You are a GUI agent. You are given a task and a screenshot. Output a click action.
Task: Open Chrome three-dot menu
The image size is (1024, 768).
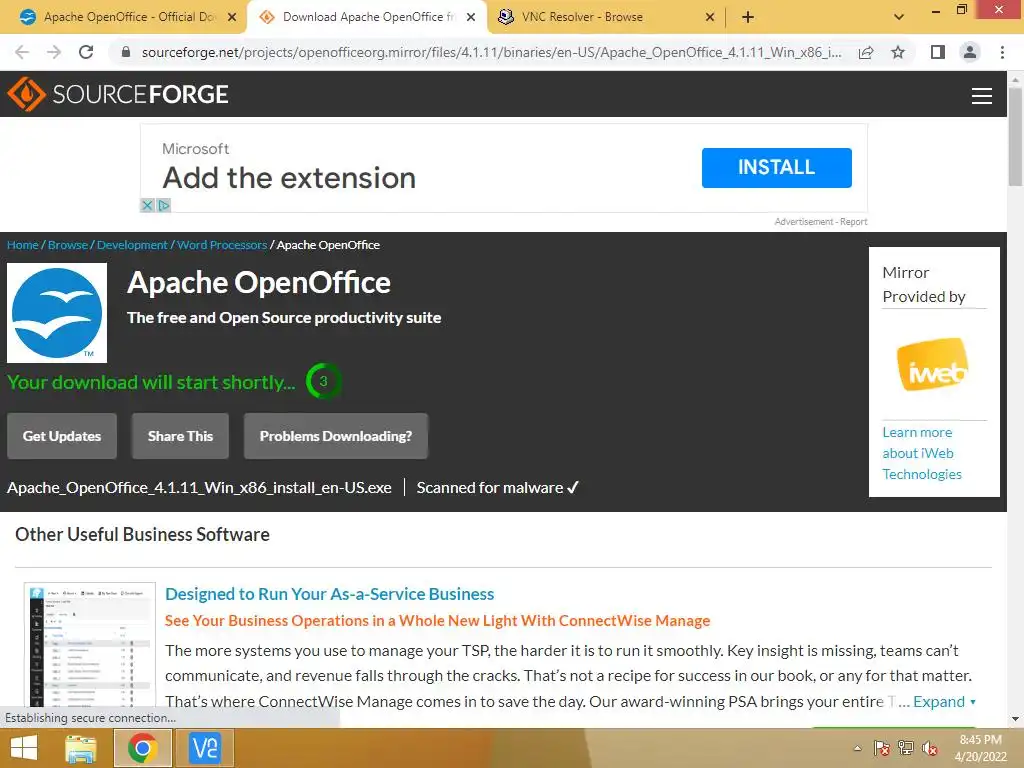pos(1002,52)
